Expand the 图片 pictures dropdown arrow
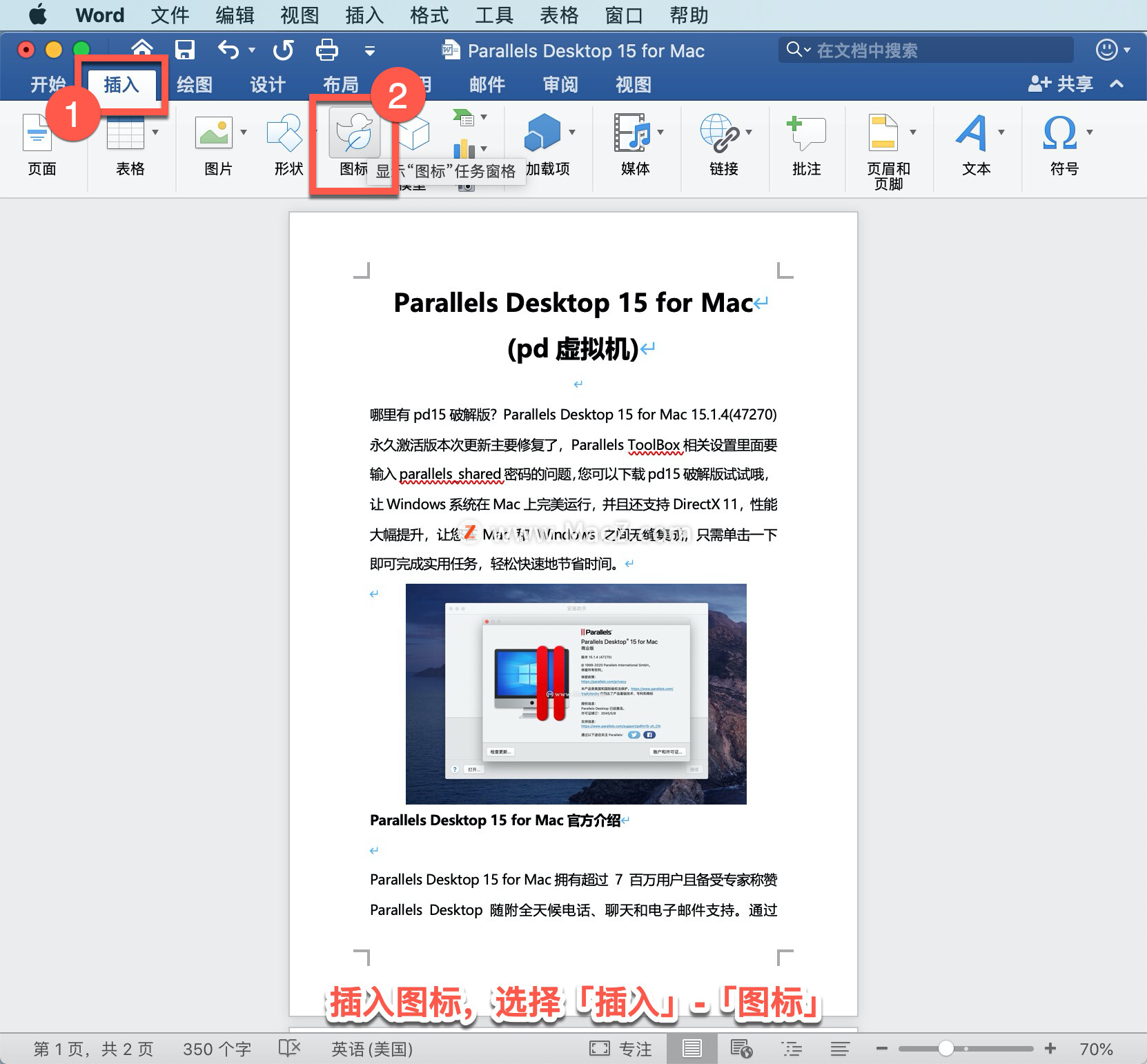This screenshot has width=1147, height=1064. tap(244, 132)
